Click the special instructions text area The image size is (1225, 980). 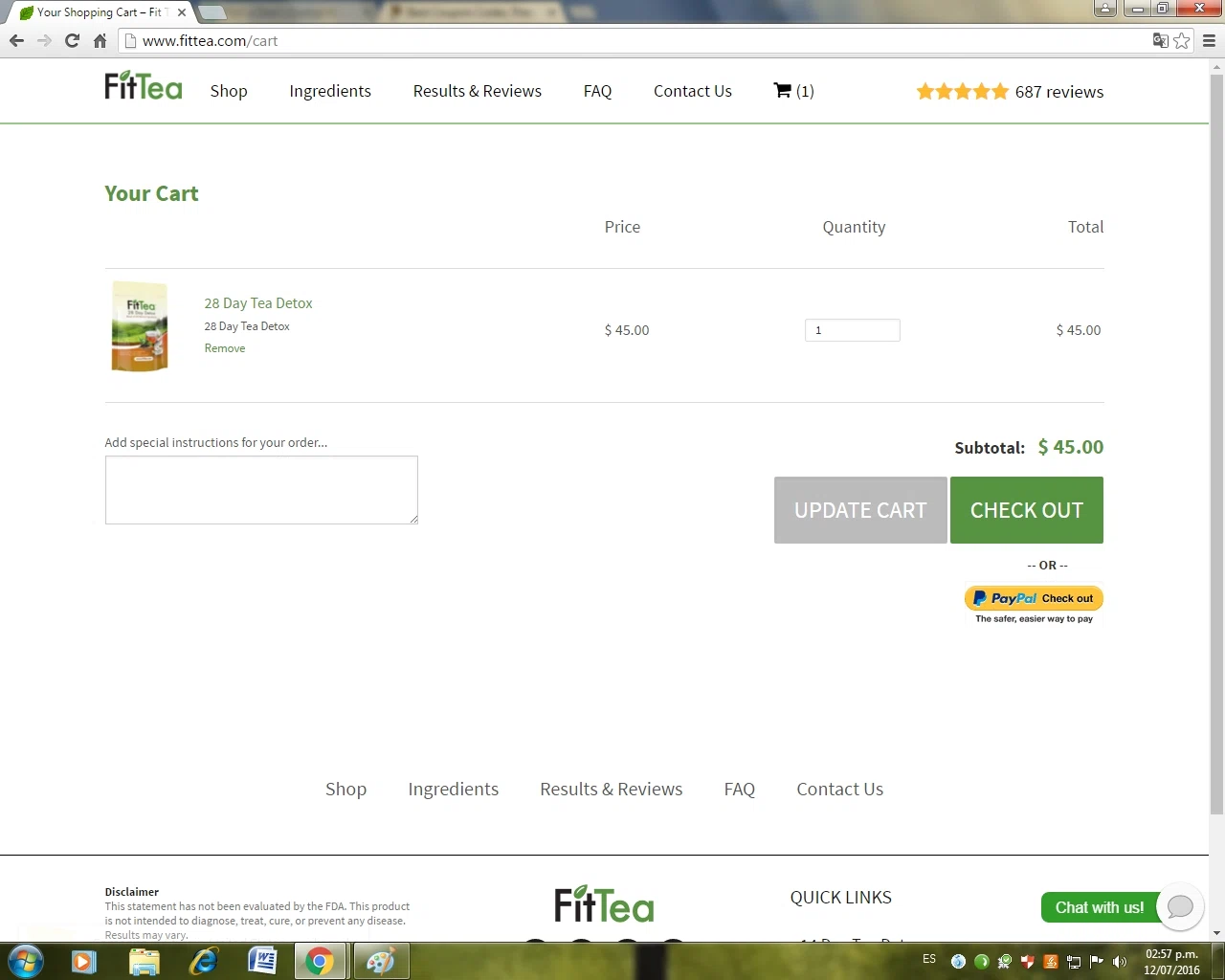pyautogui.click(x=261, y=490)
